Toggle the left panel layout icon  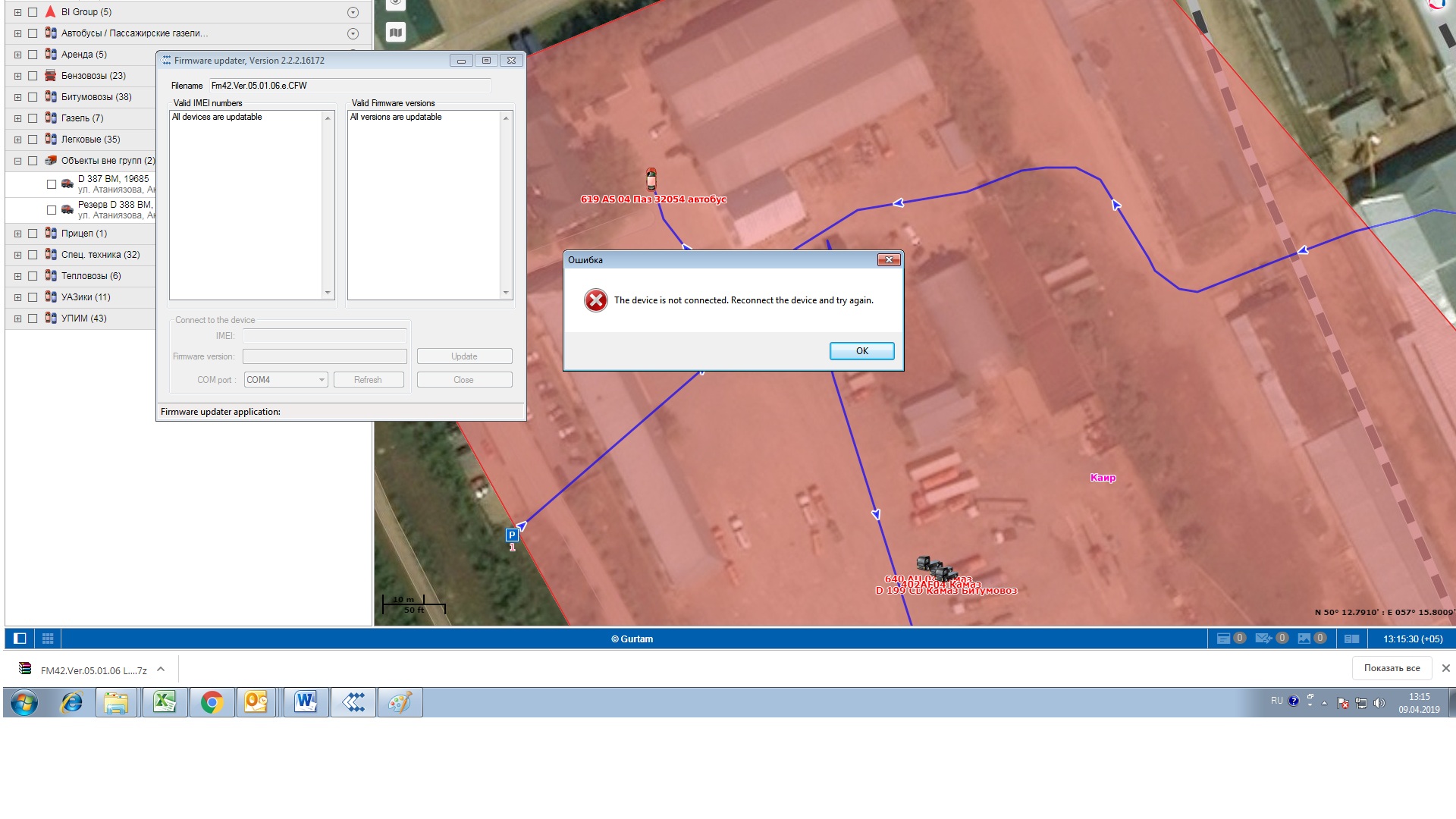(x=20, y=639)
